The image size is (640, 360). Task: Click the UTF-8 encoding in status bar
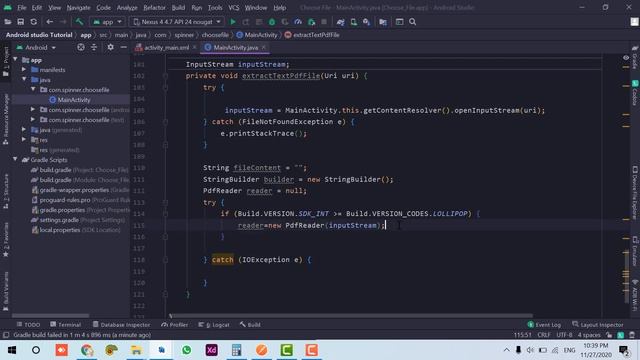[x=564, y=335]
